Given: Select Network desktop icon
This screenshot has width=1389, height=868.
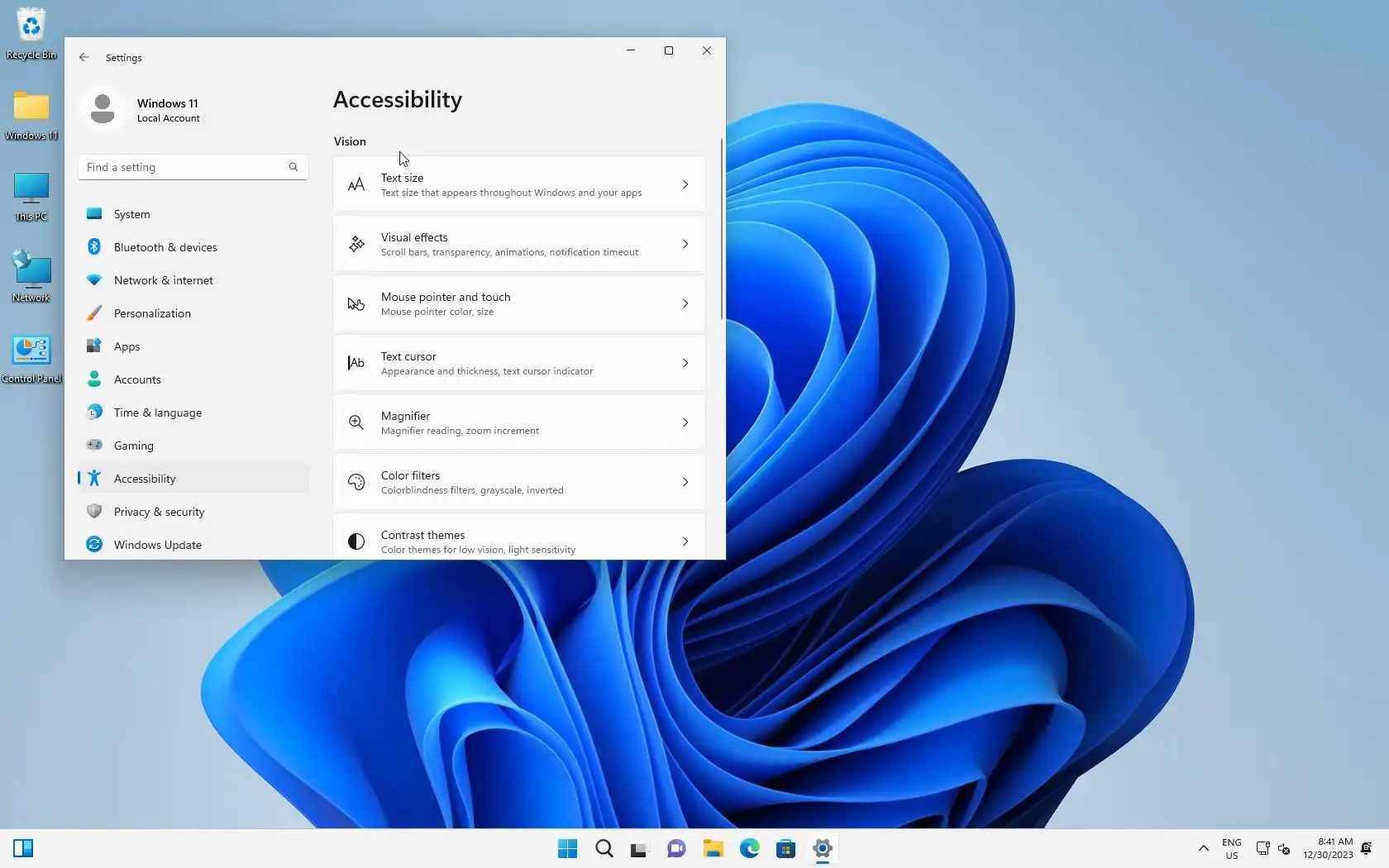Looking at the screenshot, I should [31, 277].
